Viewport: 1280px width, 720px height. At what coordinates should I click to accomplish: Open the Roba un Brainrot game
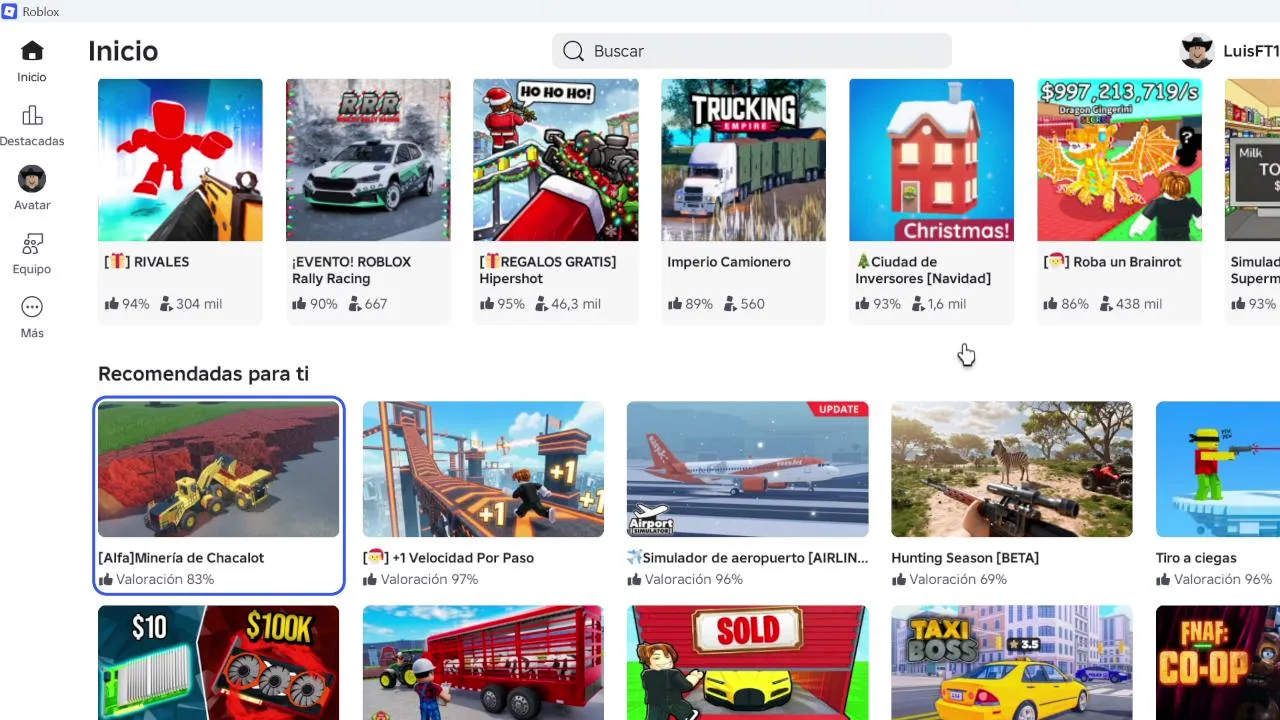point(1119,200)
